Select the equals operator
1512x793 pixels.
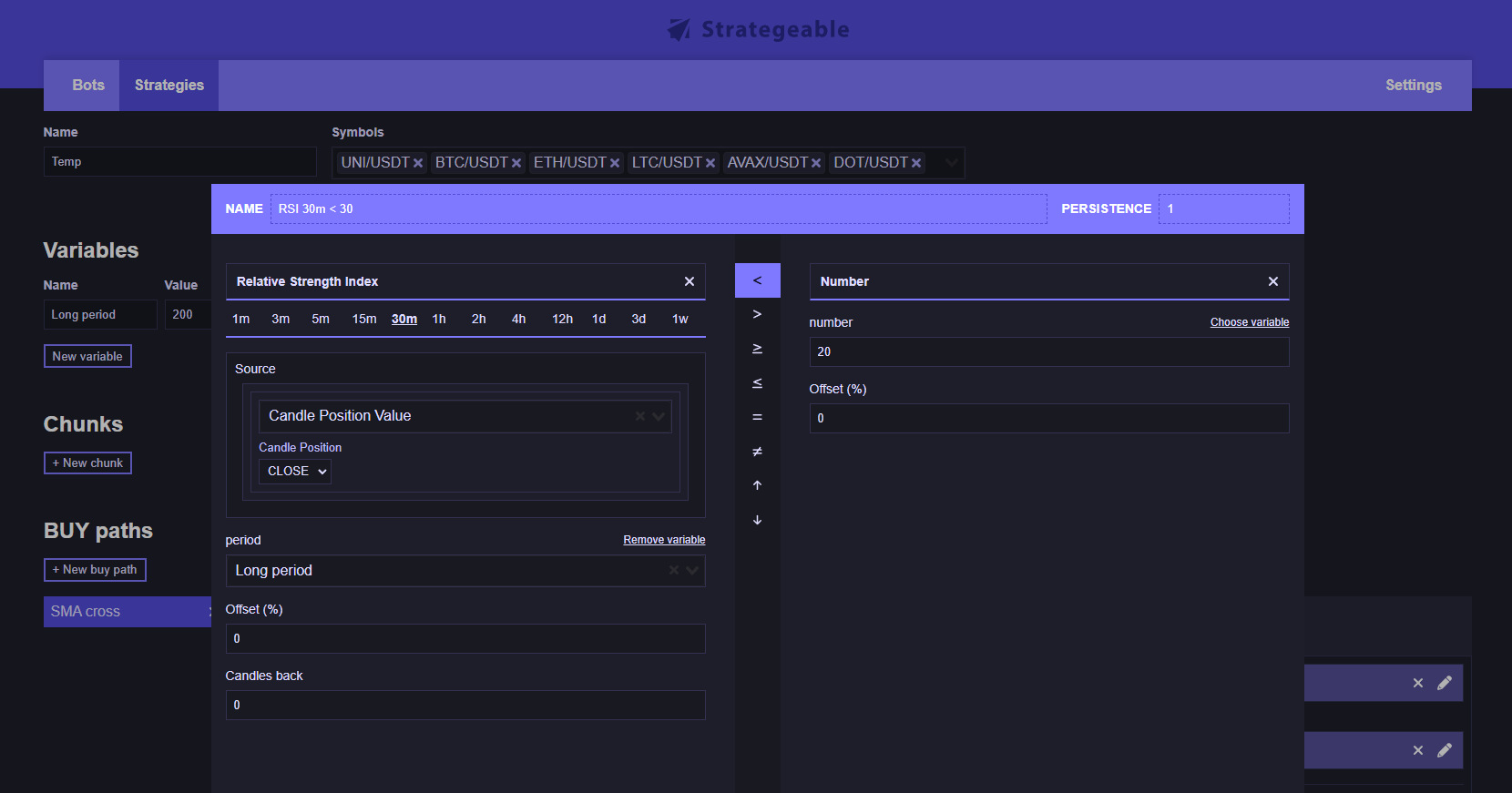(758, 417)
